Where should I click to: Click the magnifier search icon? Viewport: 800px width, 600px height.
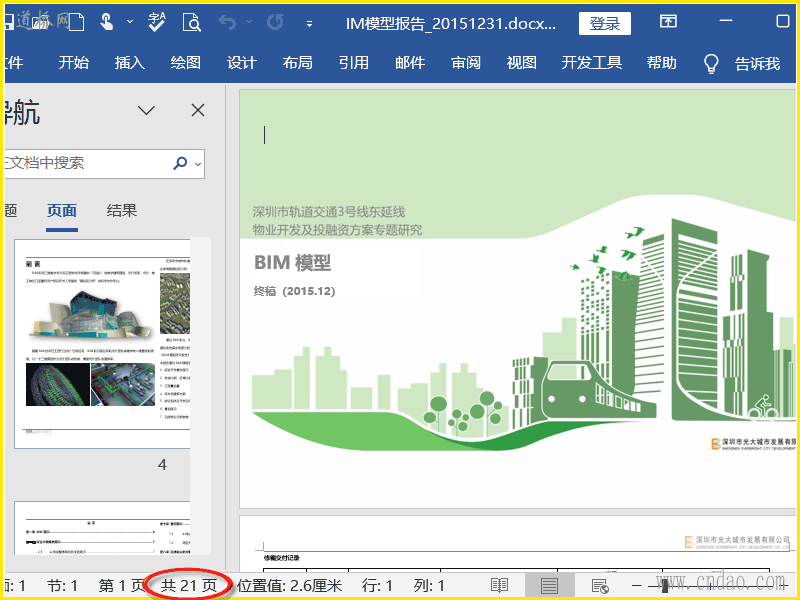pyautogui.click(x=180, y=163)
